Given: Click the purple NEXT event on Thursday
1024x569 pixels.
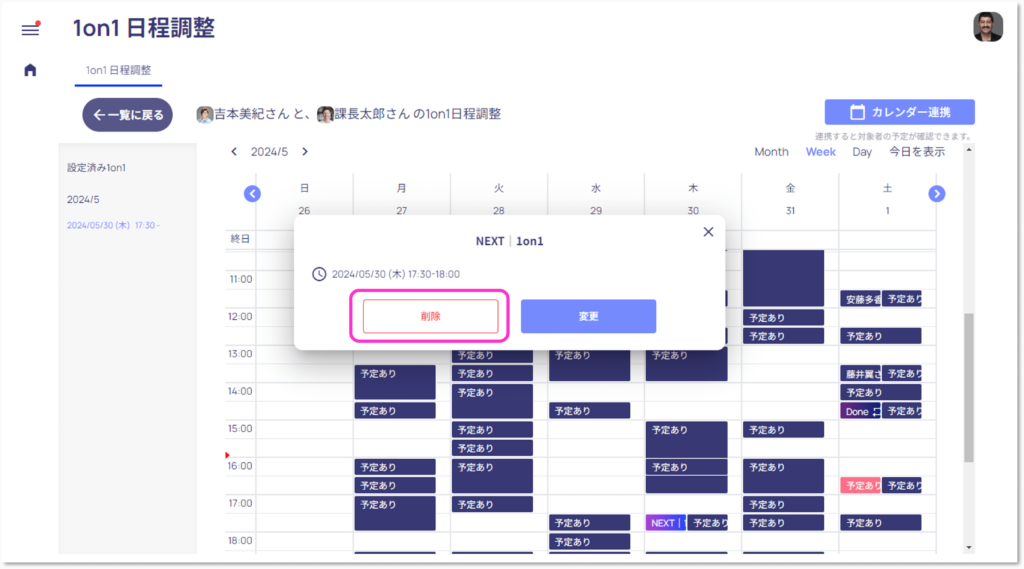Looking at the screenshot, I should coord(665,523).
